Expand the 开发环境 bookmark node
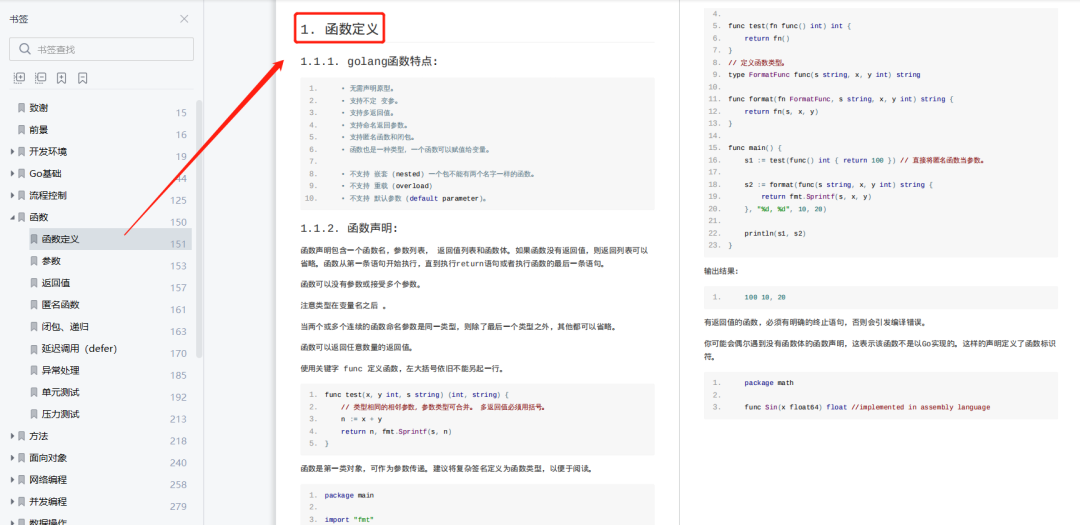The height and width of the screenshot is (525, 1080). click(x=12, y=152)
